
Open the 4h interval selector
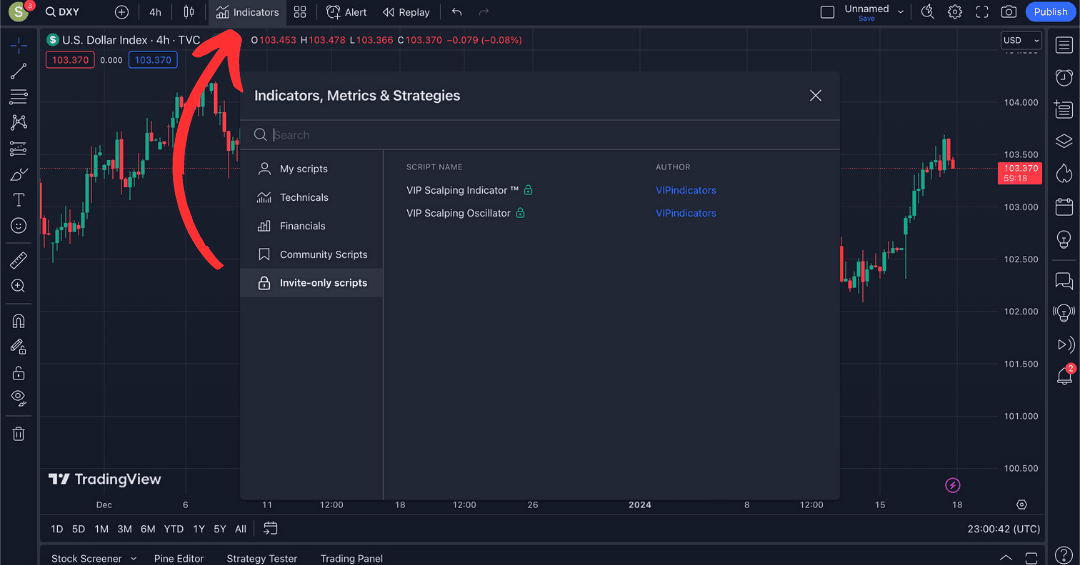pyautogui.click(x=156, y=12)
